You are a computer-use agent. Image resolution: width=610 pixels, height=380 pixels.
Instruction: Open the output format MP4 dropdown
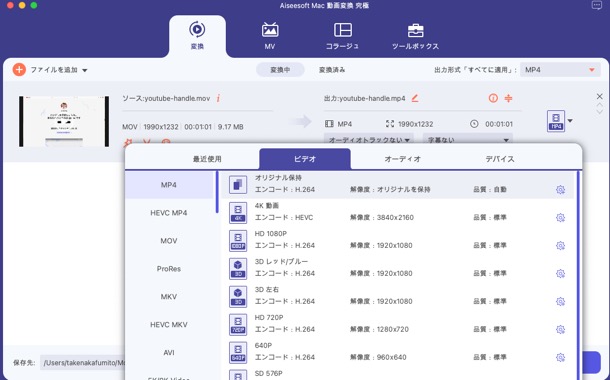[560, 70]
